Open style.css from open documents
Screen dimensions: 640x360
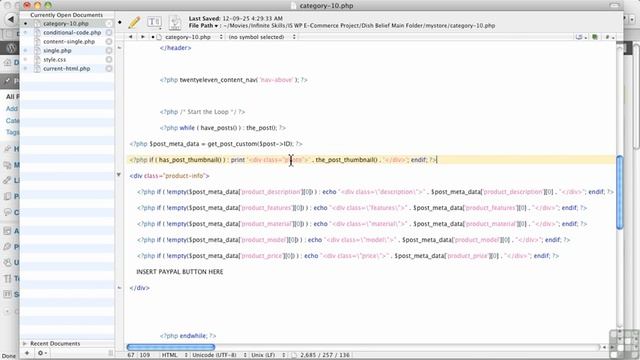(55, 60)
